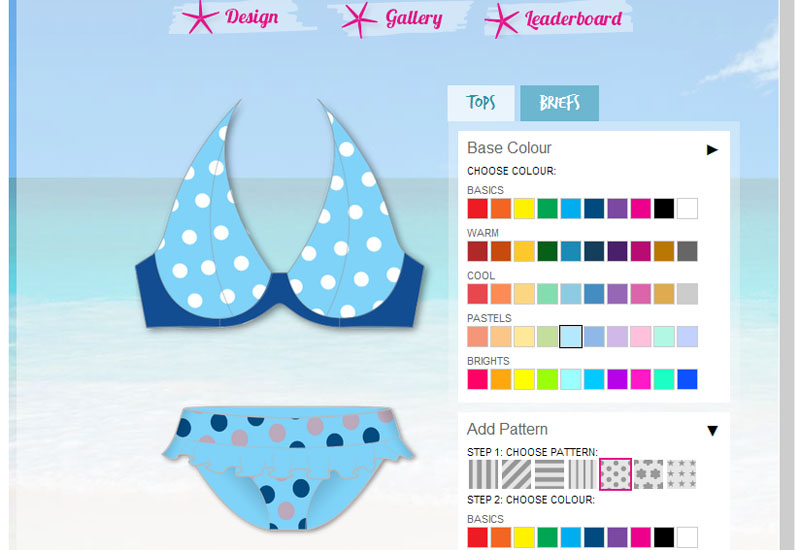Choose the selected pastel light blue swatch
800x550 pixels.
(570, 337)
